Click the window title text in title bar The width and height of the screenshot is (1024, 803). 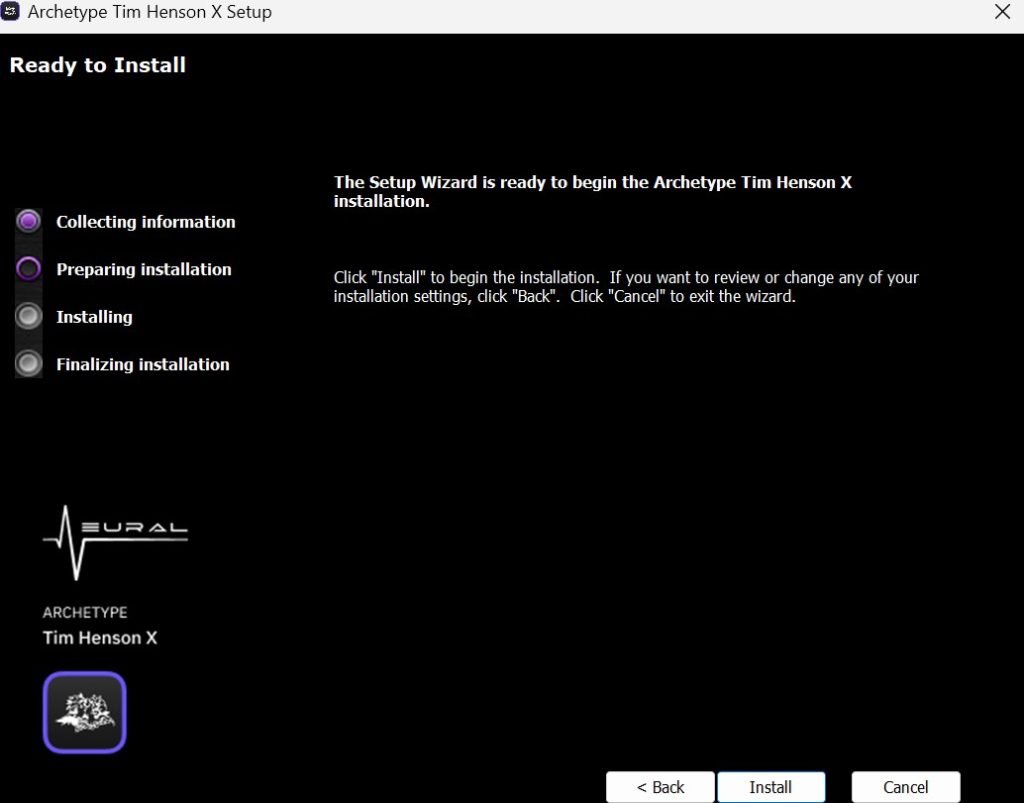pyautogui.click(x=150, y=13)
